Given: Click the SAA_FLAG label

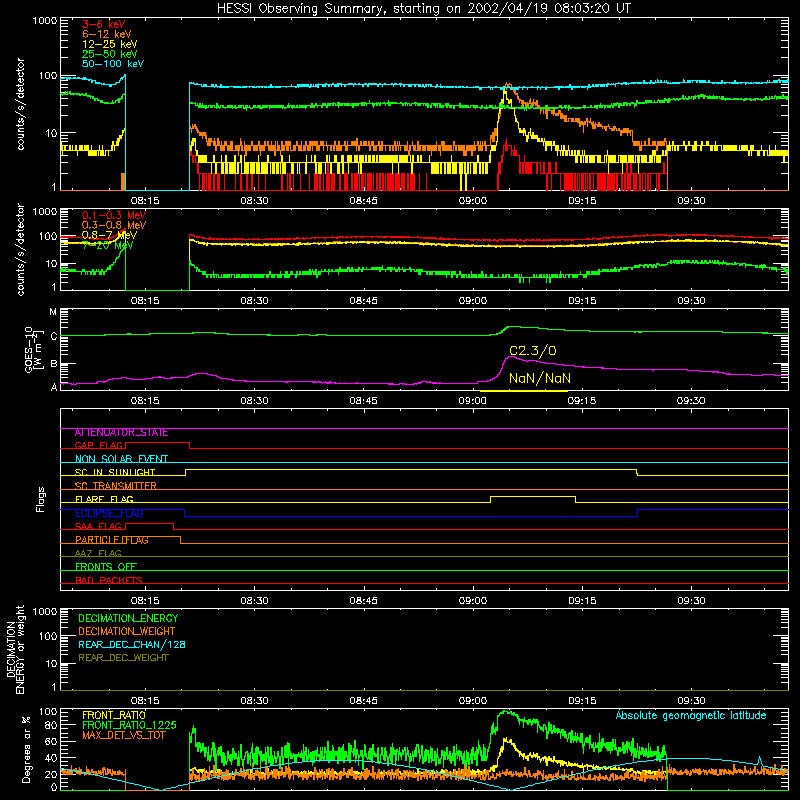Looking at the screenshot, I should (x=98, y=526).
